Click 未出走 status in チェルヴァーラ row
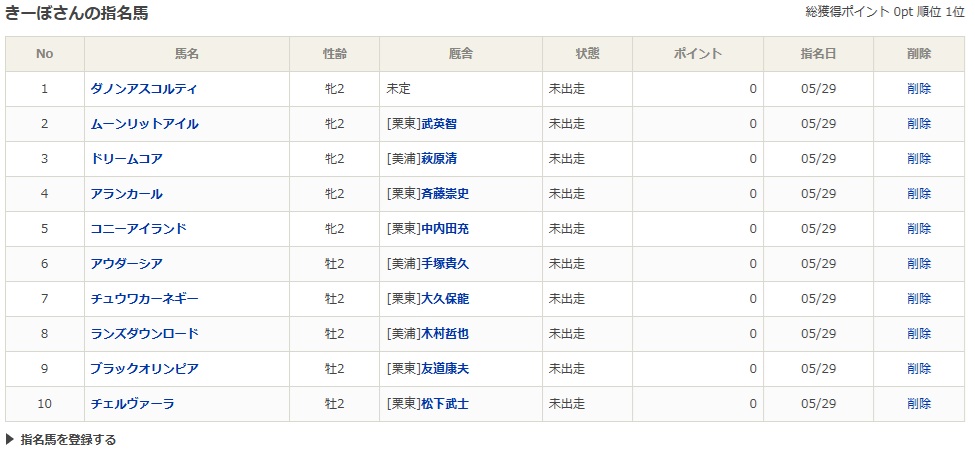The height and width of the screenshot is (450, 975). 566,404
